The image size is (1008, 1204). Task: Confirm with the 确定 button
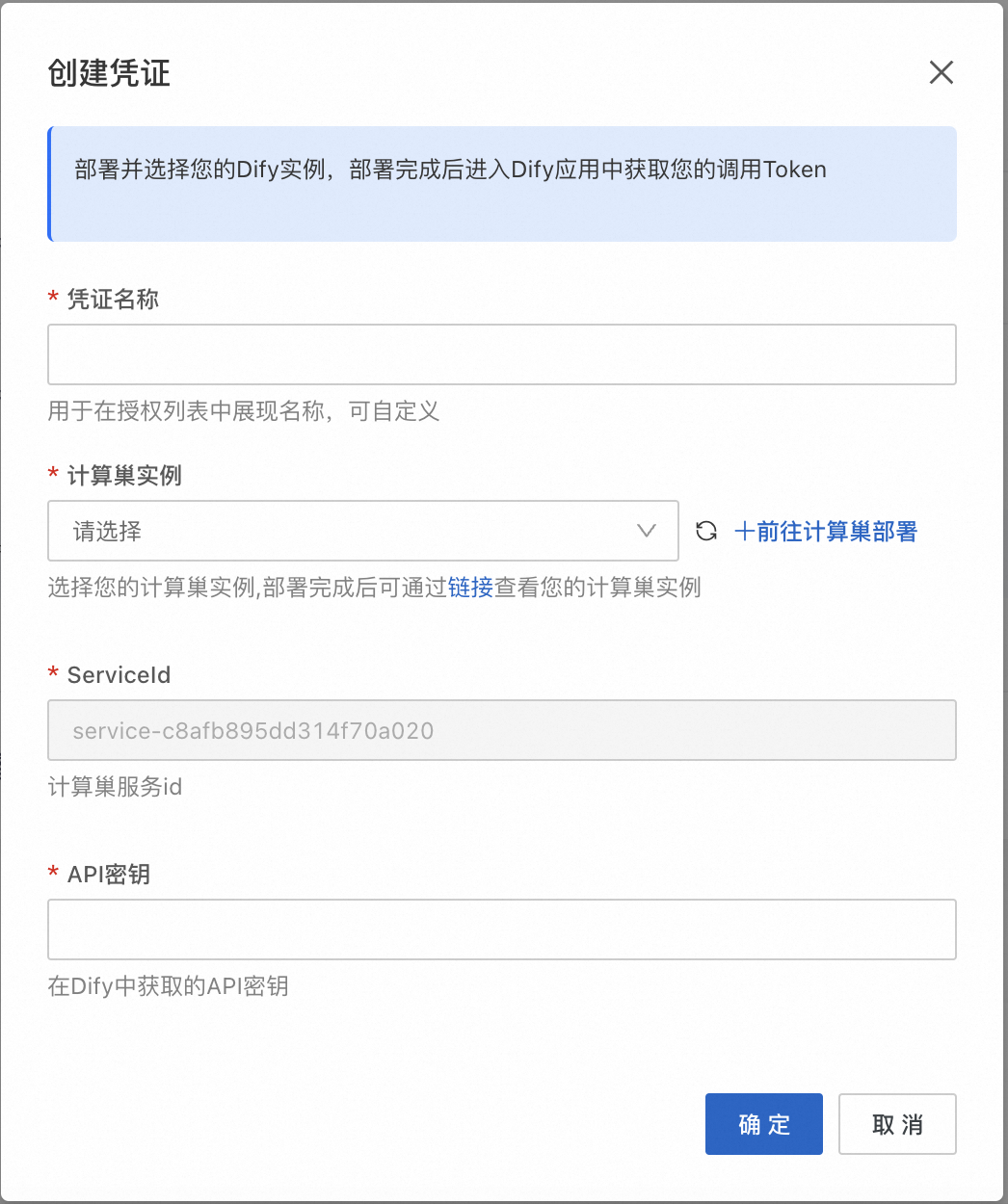pyautogui.click(x=763, y=1124)
